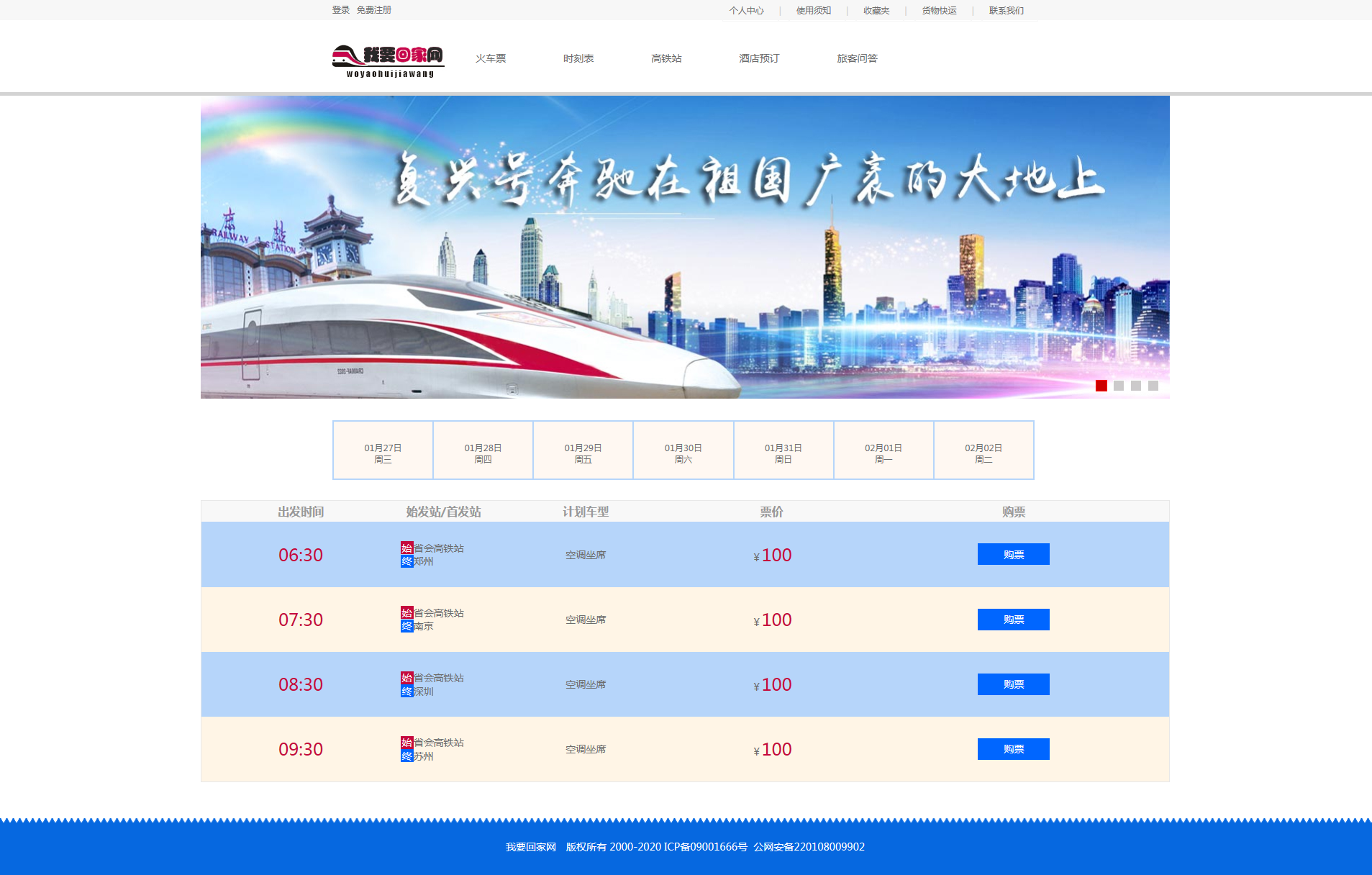Click the blue 终 badge beside 南京
1372x875 pixels.
pos(406,626)
